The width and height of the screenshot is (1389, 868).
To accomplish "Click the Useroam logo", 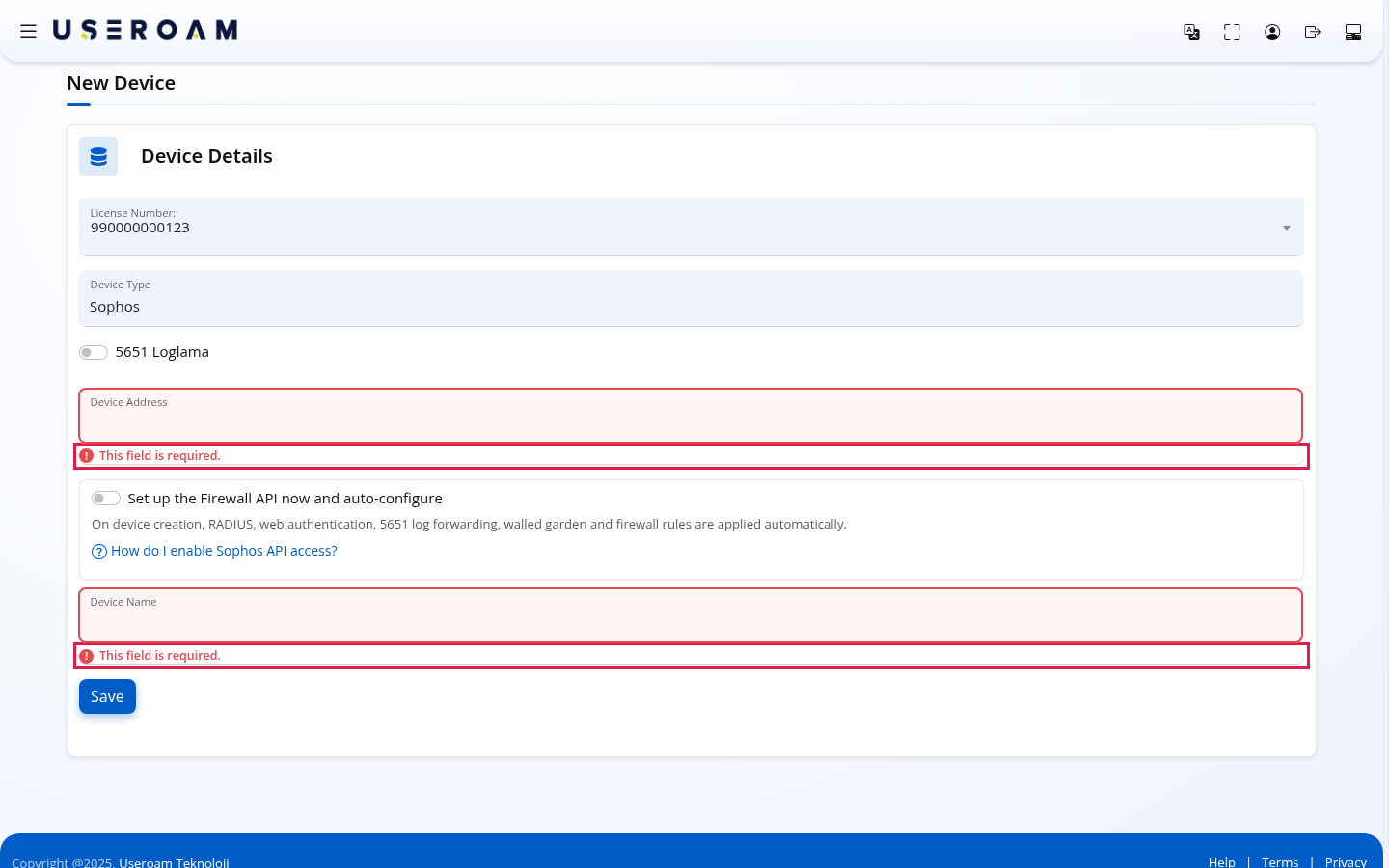I will click(145, 31).
